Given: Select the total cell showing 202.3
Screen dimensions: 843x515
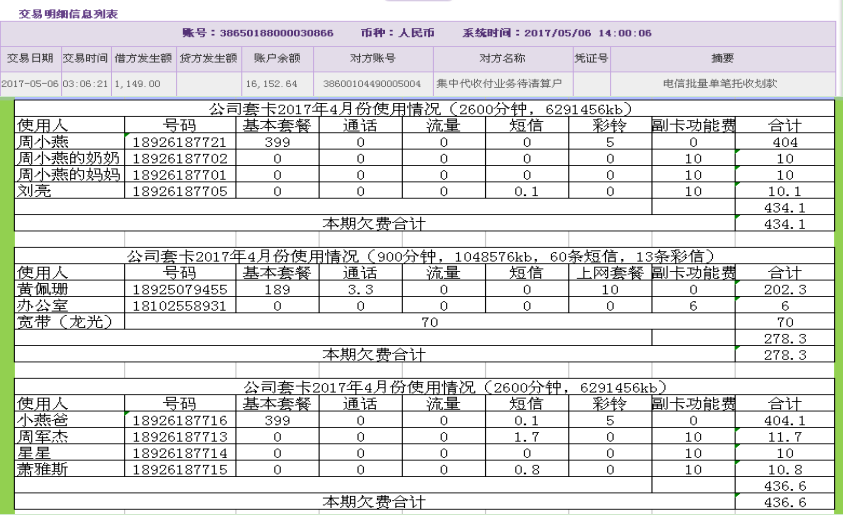Looking at the screenshot, I should pos(783,289).
